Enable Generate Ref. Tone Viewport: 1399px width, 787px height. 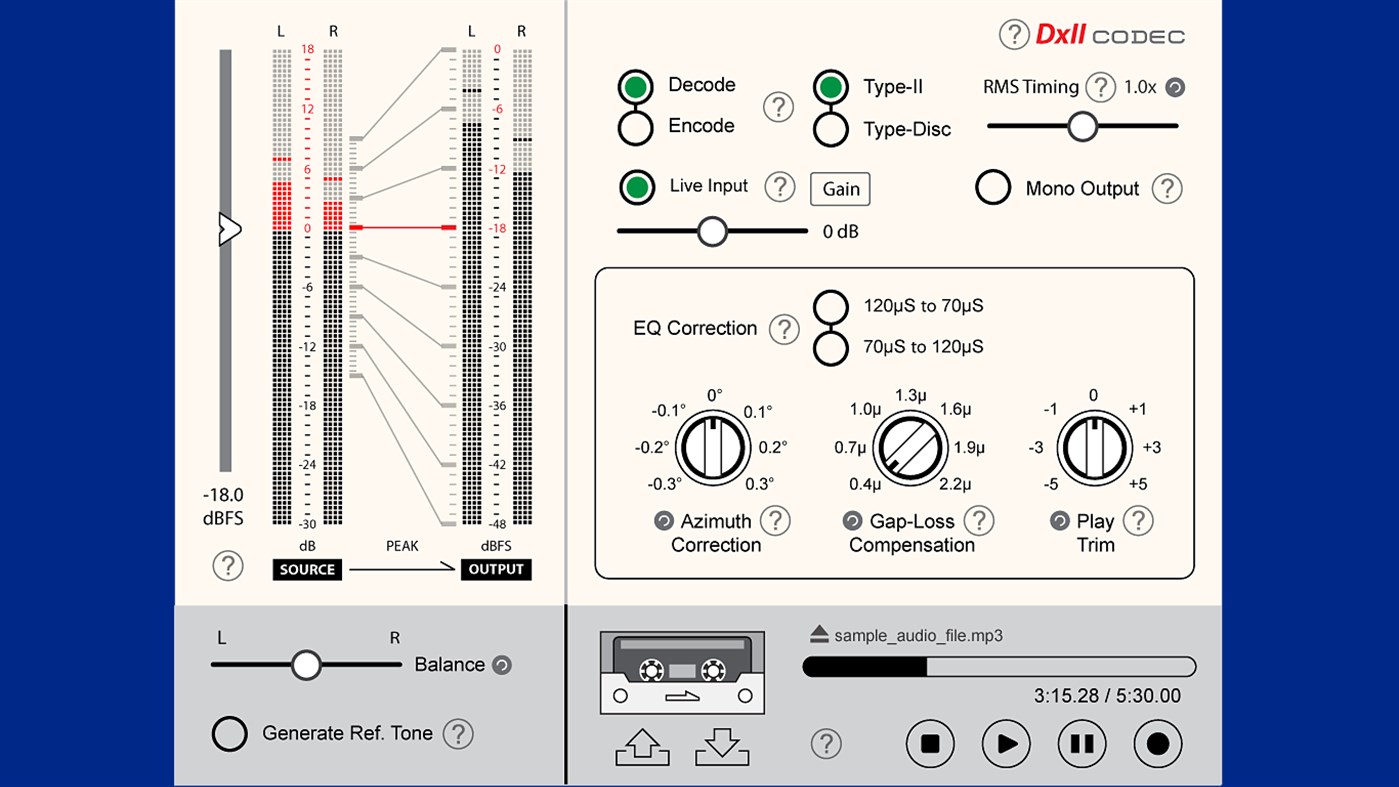tap(229, 733)
